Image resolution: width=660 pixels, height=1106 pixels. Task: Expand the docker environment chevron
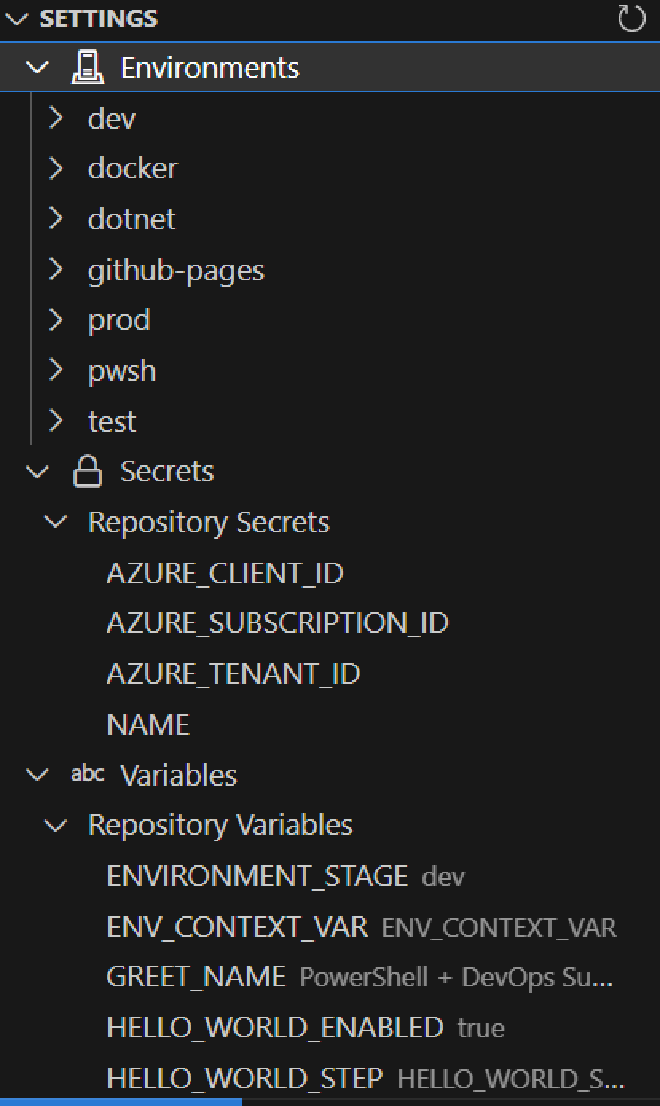pos(57,169)
